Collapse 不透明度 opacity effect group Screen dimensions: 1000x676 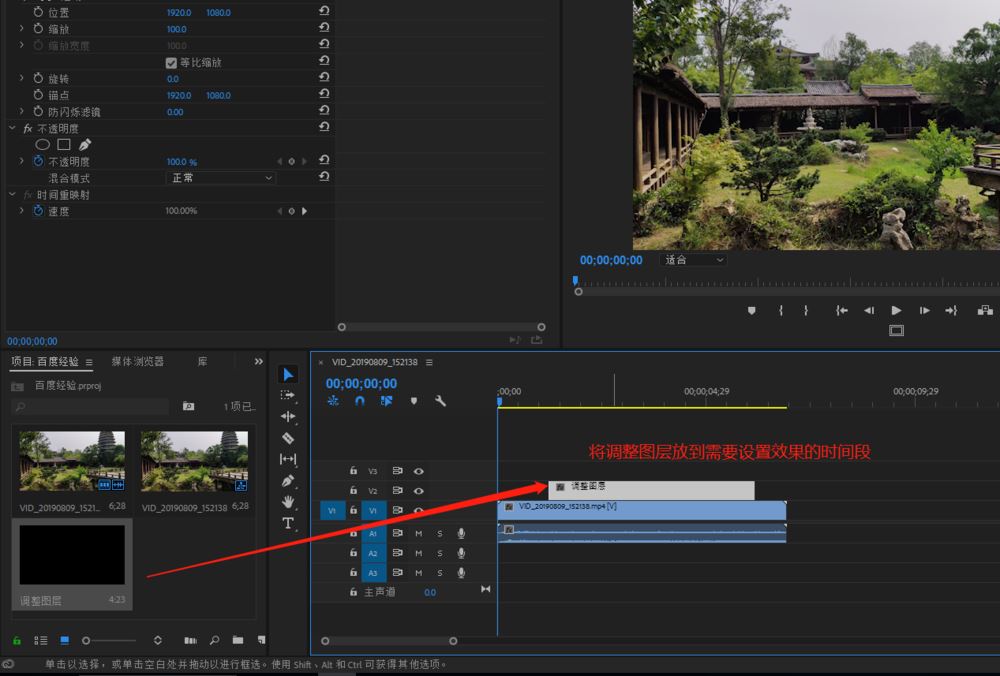[12, 128]
